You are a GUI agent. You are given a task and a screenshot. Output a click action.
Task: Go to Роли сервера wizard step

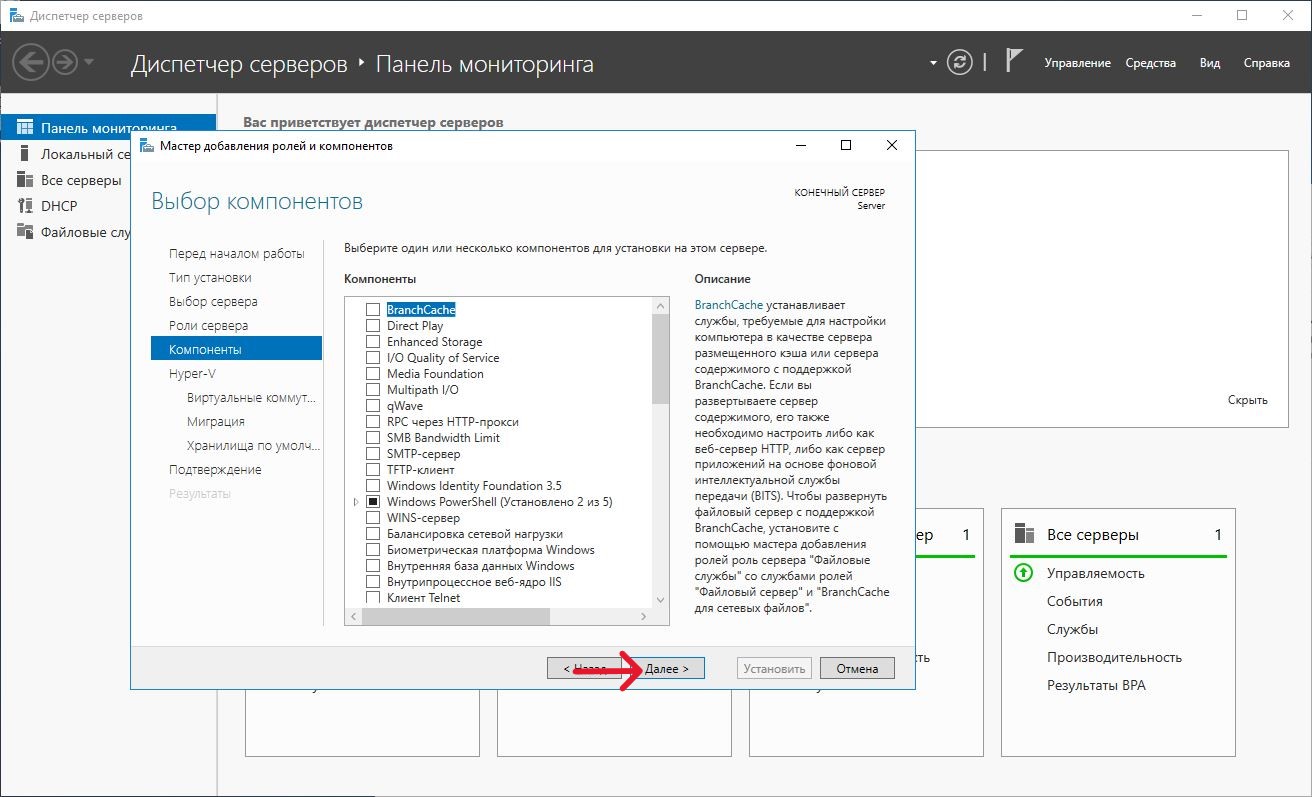tap(208, 326)
